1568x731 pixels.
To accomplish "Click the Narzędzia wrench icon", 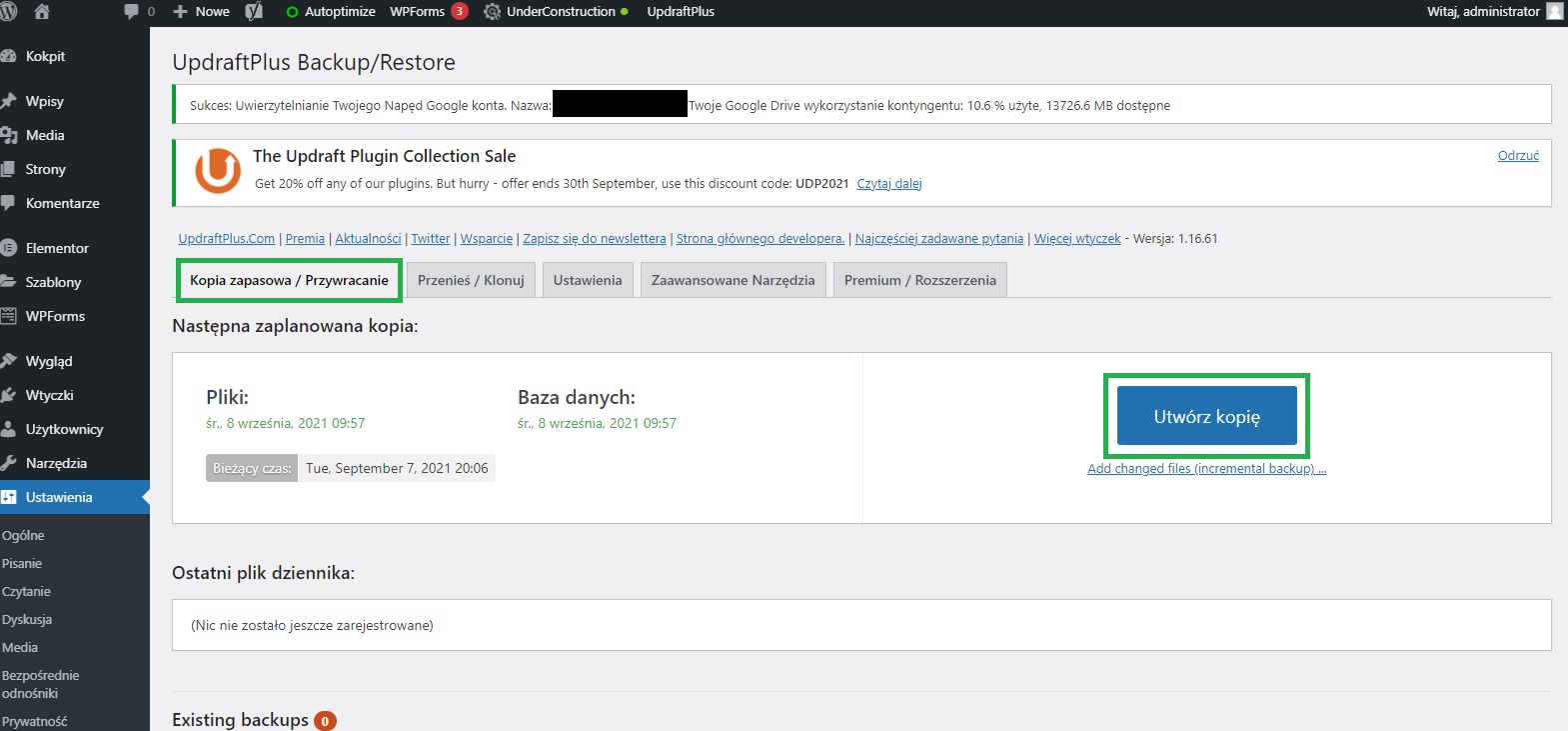I will pos(8,463).
